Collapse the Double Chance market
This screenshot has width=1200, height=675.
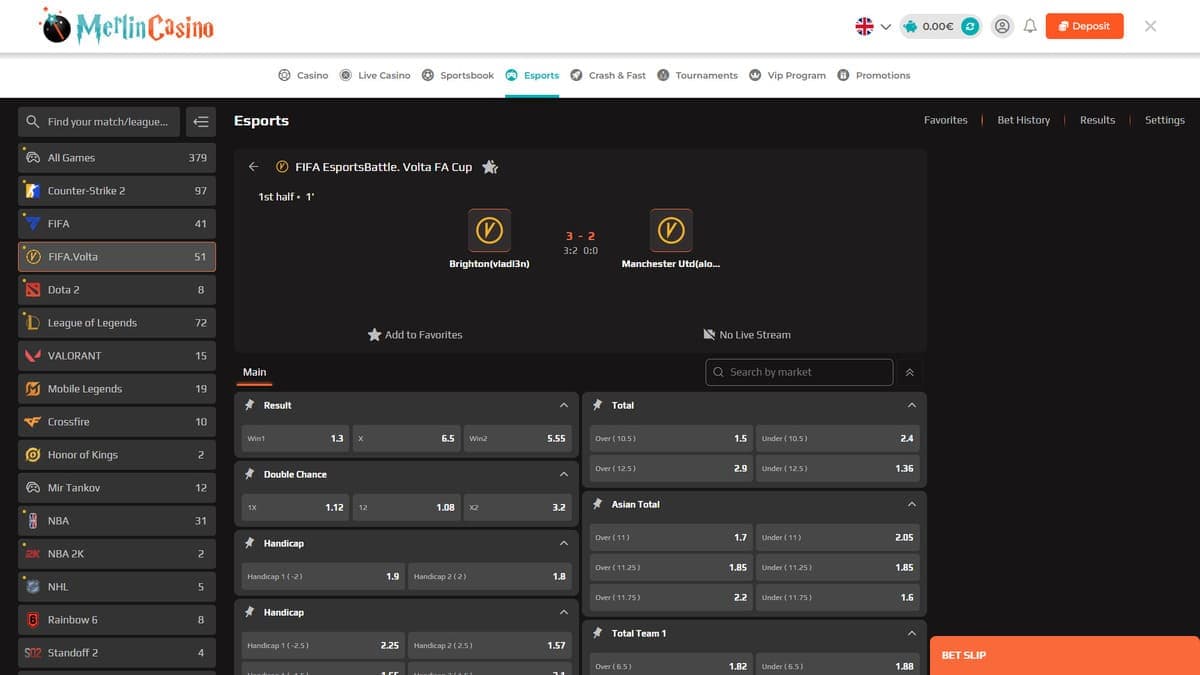(564, 474)
